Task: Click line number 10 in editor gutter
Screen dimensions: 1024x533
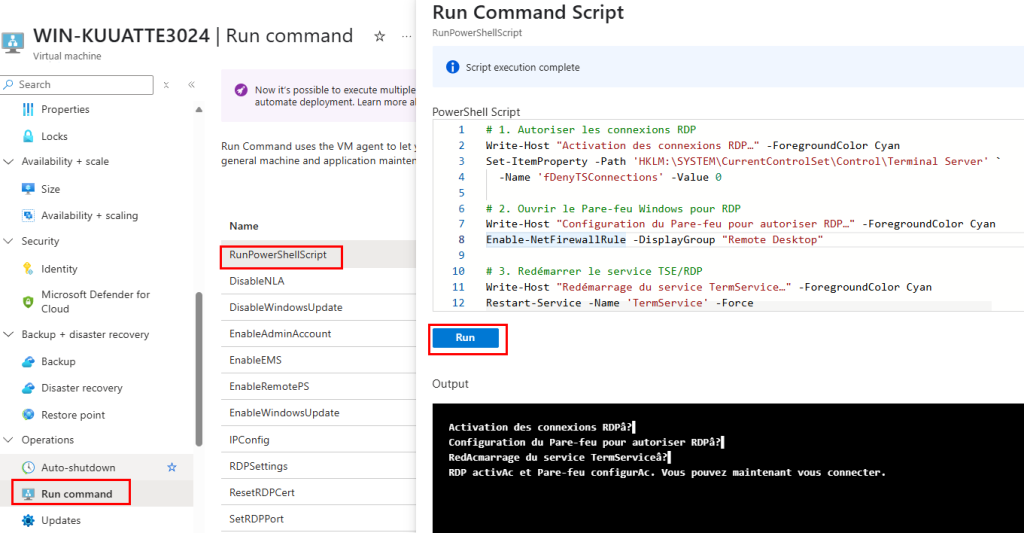Action: click(458, 271)
